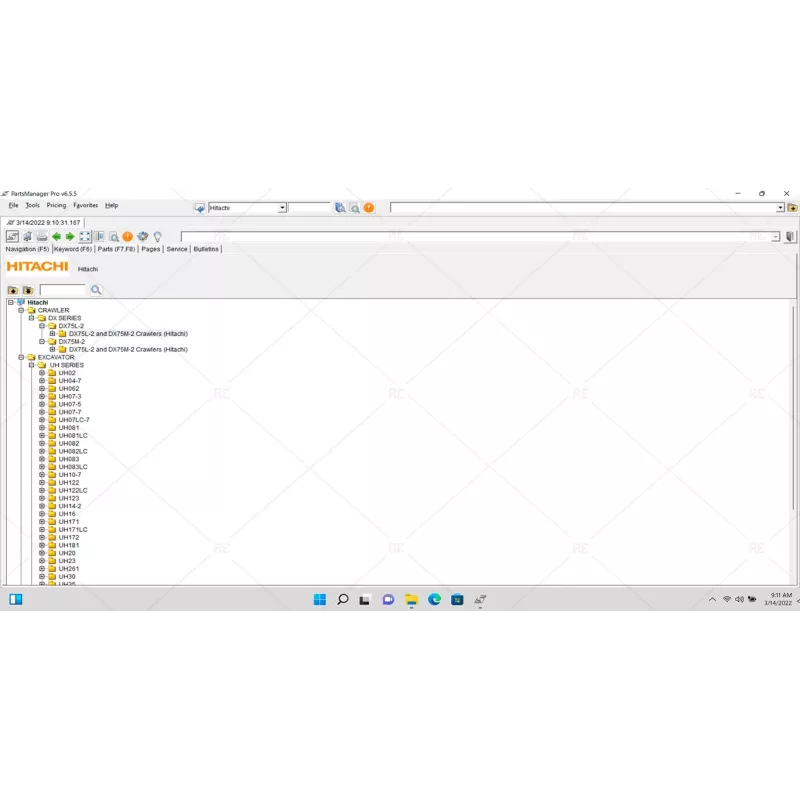
Task: Switch to the Bulletins tab
Action: click(x=206, y=249)
